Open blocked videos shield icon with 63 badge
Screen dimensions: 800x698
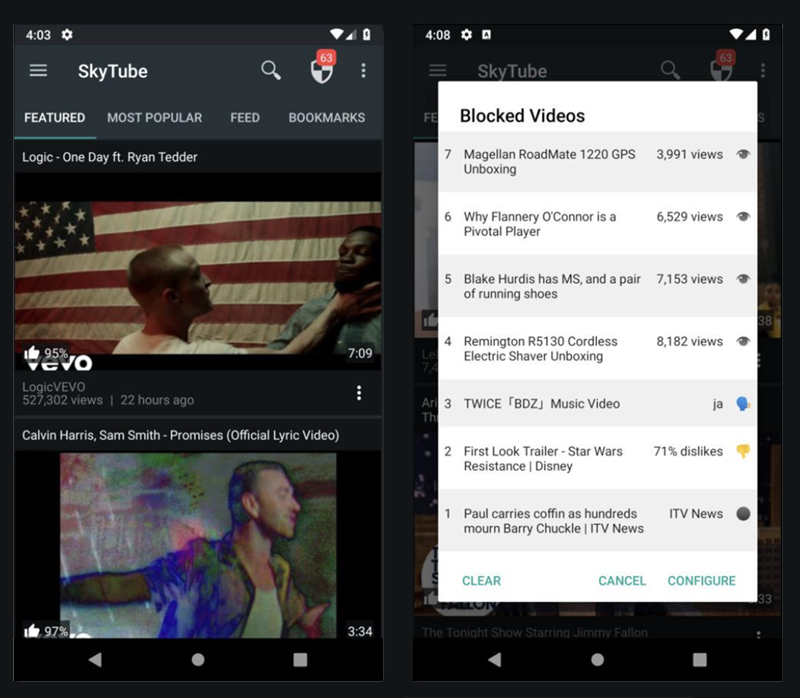coord(321,71)
